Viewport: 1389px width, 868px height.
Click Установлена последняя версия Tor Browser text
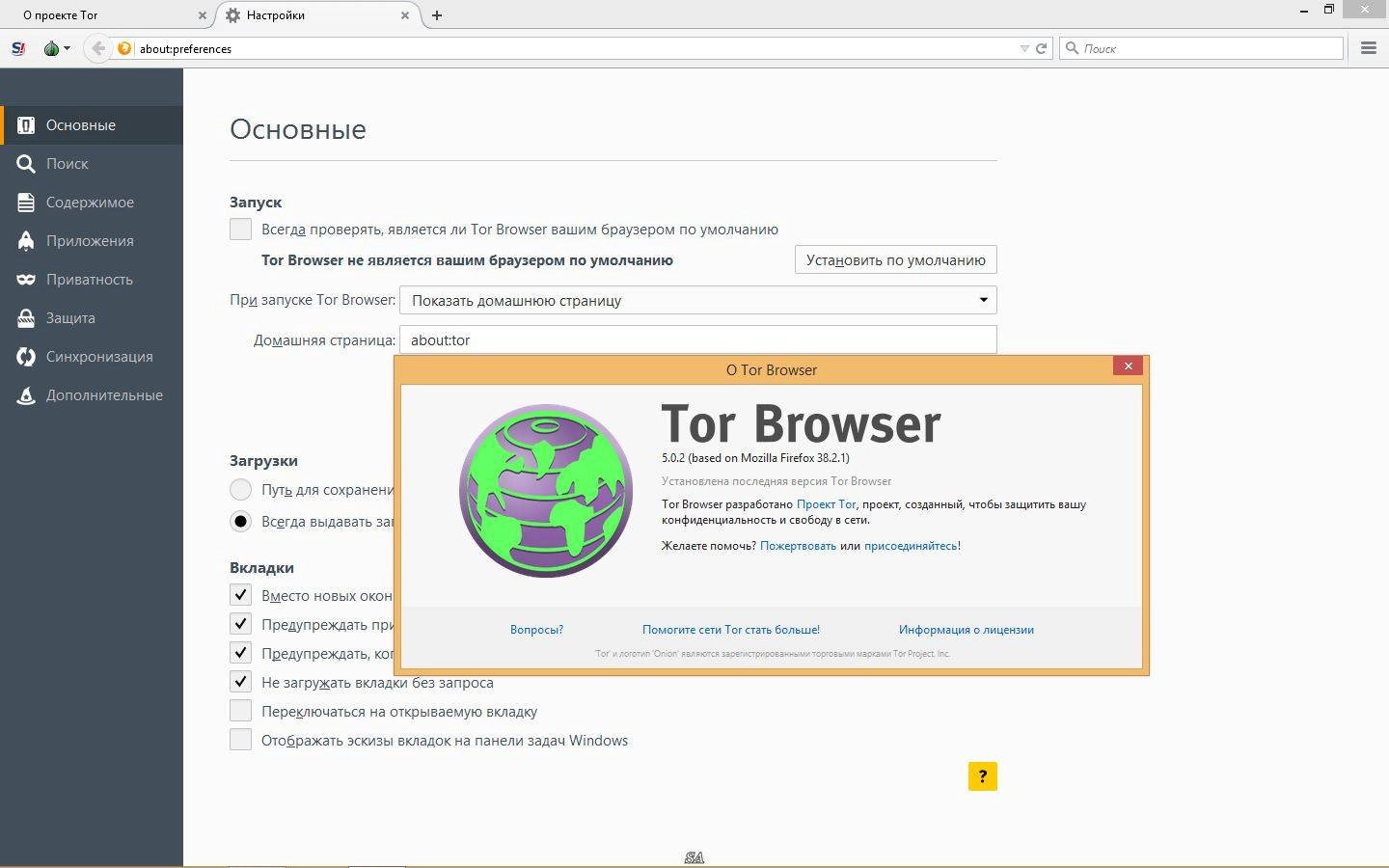(x=776, y=481)
